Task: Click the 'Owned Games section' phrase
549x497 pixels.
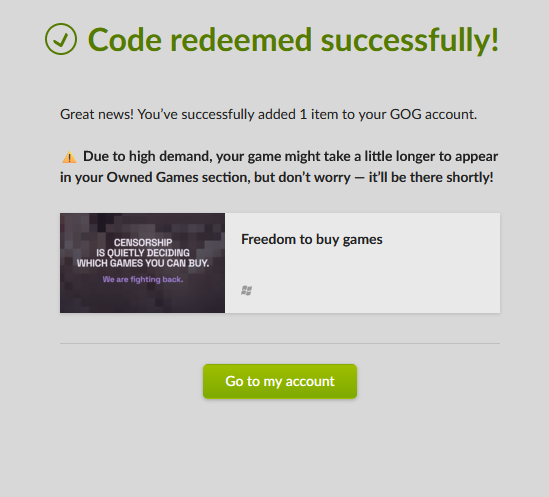Action: (x=178, y=177)
